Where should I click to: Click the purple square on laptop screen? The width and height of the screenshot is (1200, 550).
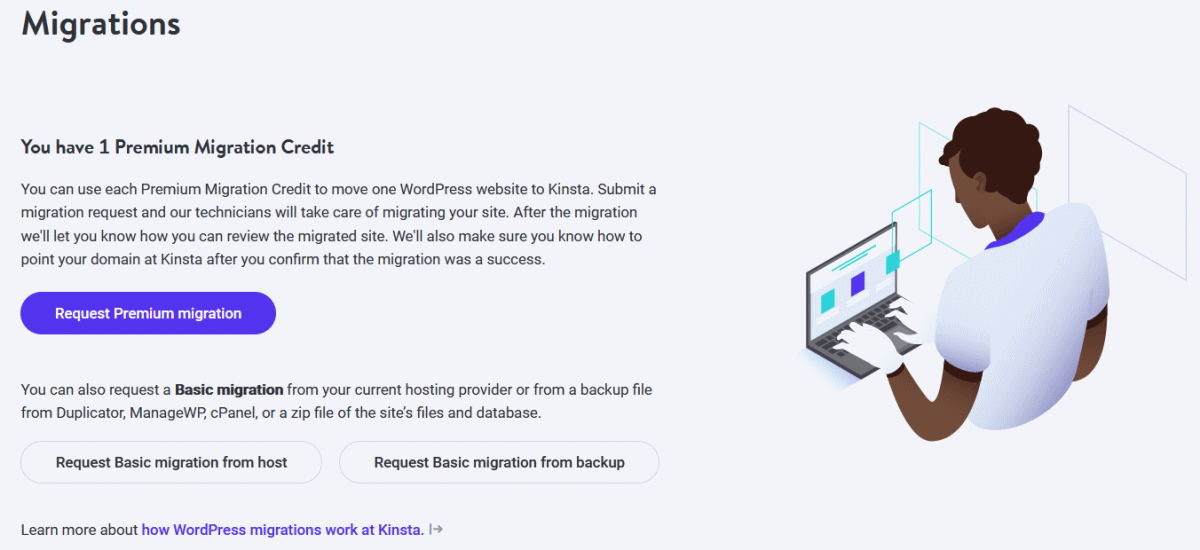pos(857,284)
